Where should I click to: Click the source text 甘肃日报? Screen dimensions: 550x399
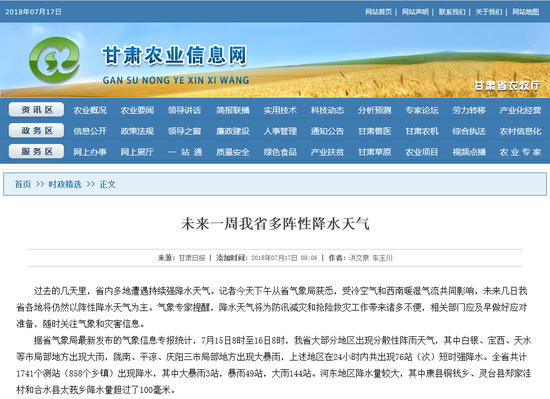192,258
